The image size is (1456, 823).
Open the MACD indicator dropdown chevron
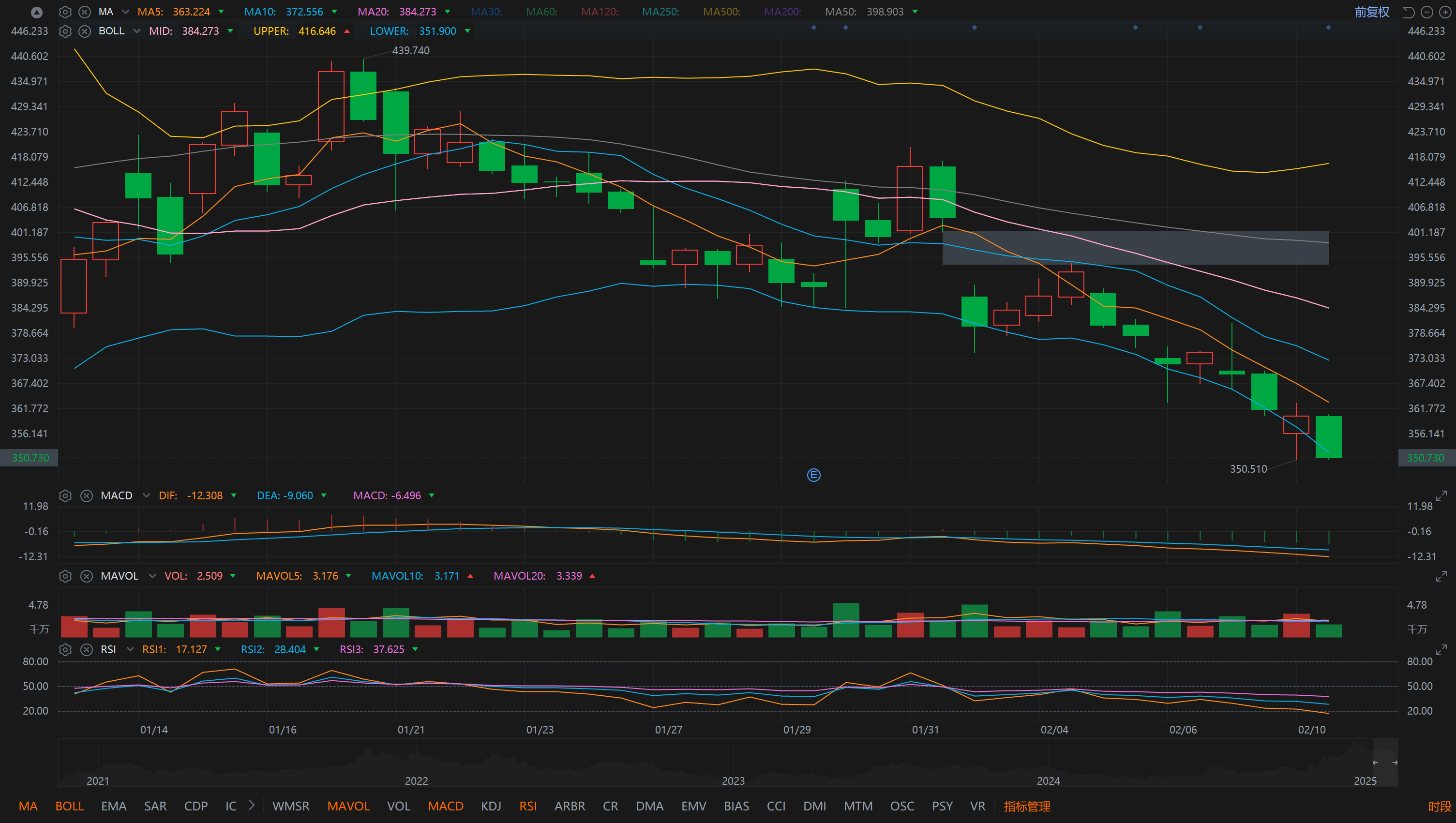pyautogui.click(x=147, y=496)
